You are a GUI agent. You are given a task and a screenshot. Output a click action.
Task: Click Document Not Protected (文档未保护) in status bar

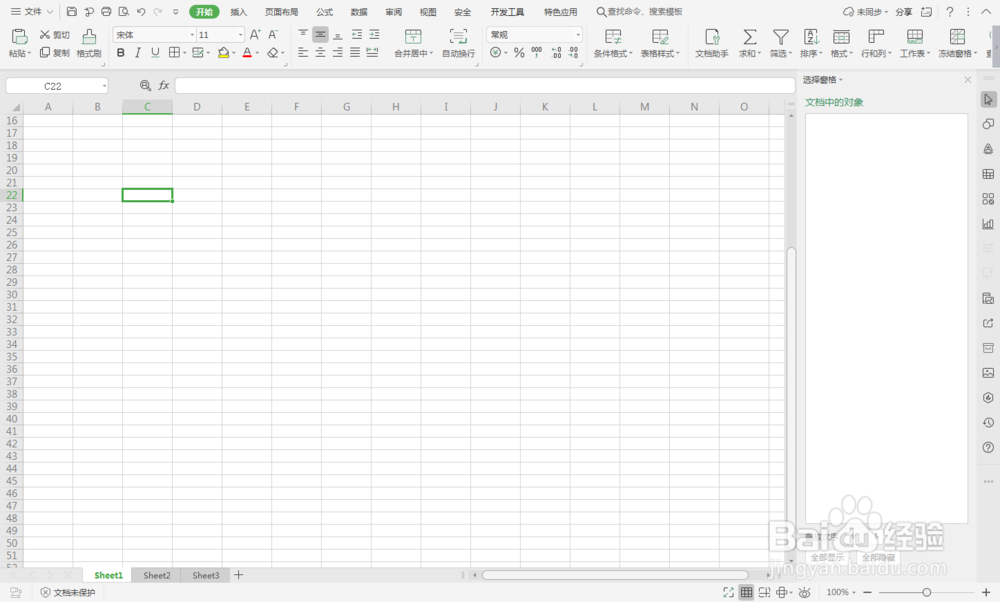[x=68, y=592]
